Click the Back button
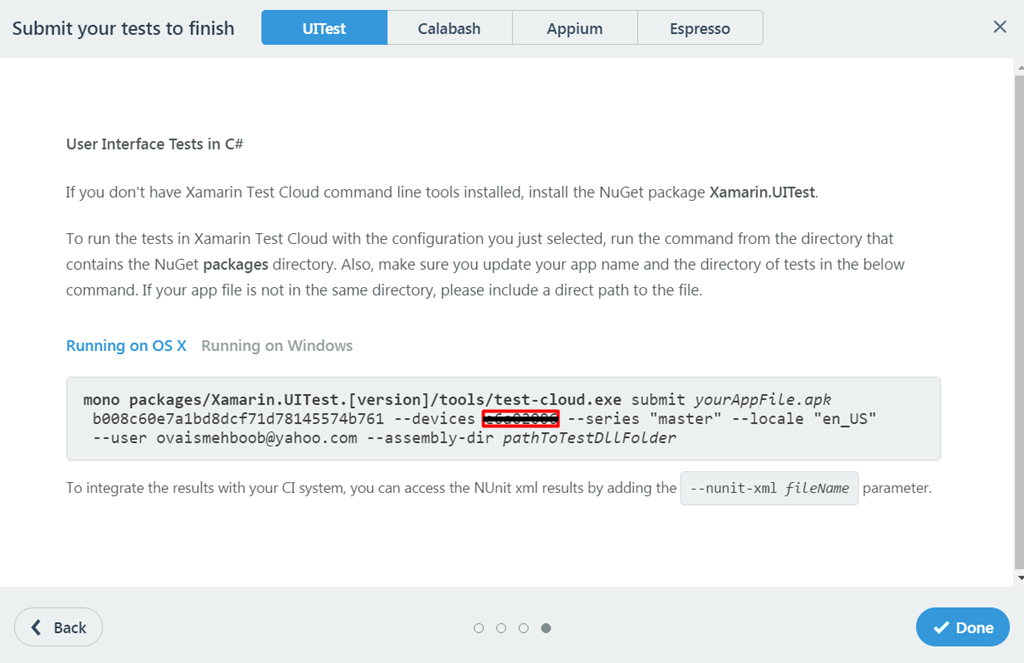The height and width of the screenshot is (663, 1024). [58, 627]
